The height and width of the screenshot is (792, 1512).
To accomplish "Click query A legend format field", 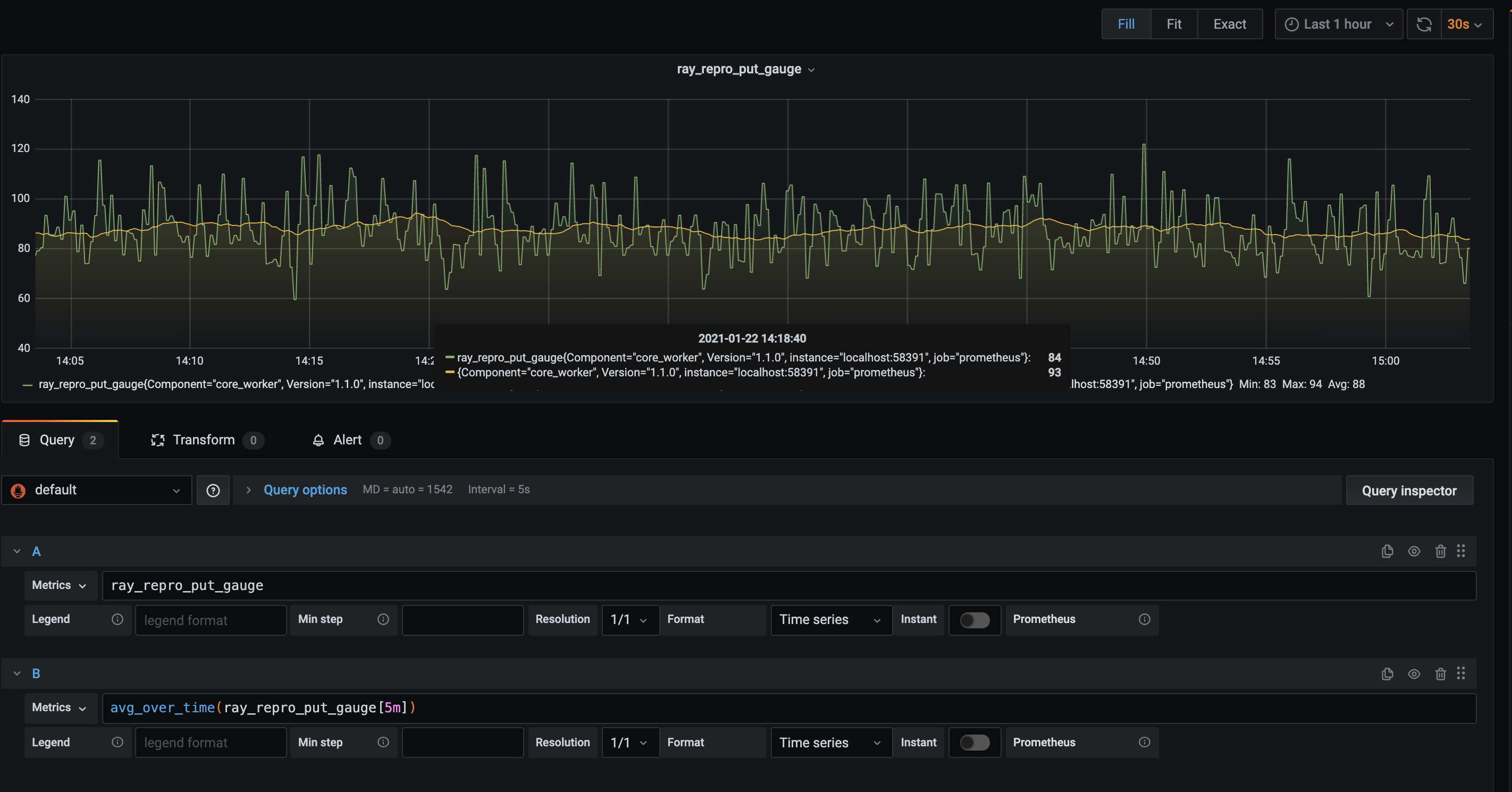I will [x=211, y=620].
